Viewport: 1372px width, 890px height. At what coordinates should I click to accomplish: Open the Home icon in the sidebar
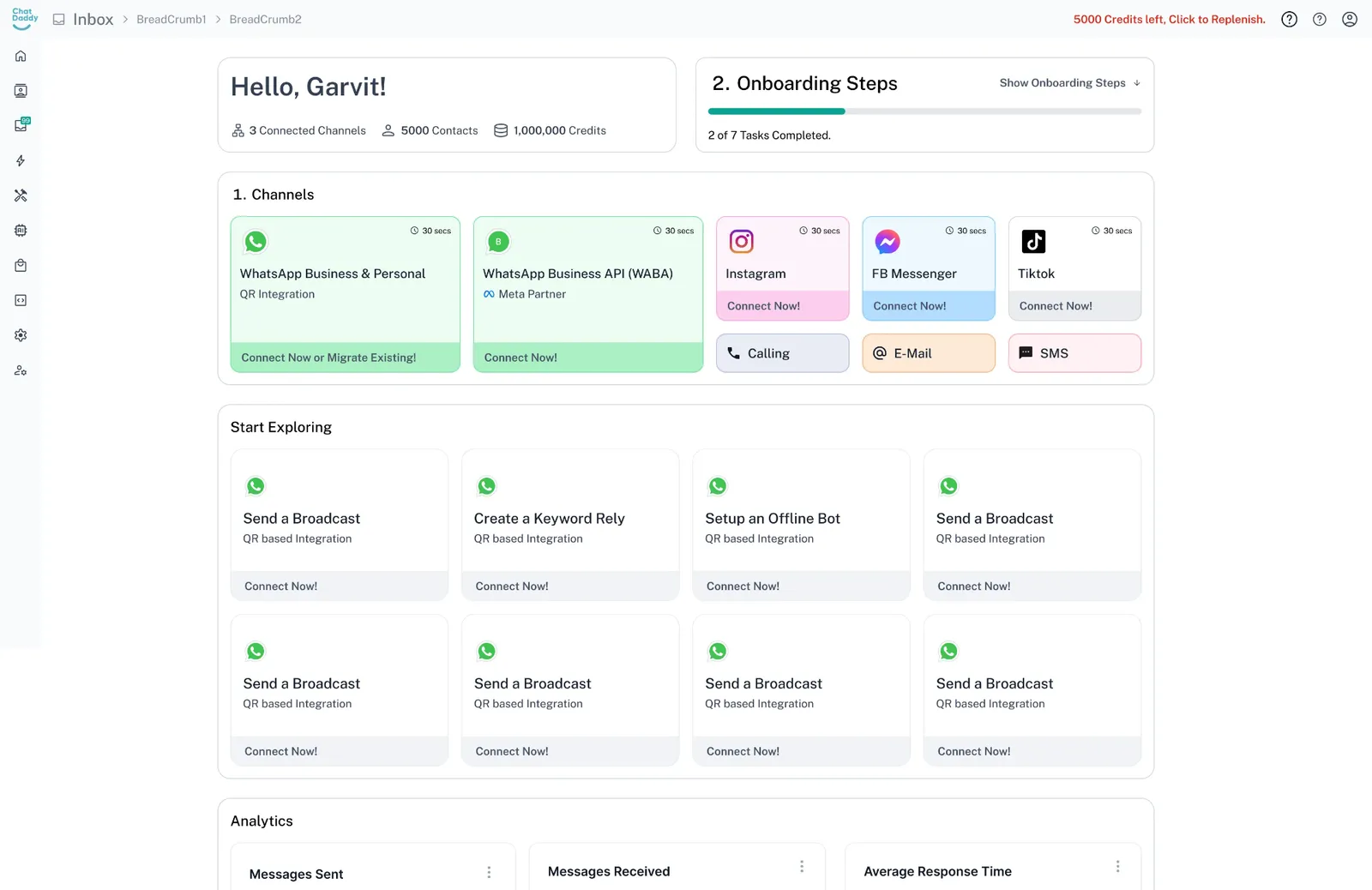click(x=21, y=57)
